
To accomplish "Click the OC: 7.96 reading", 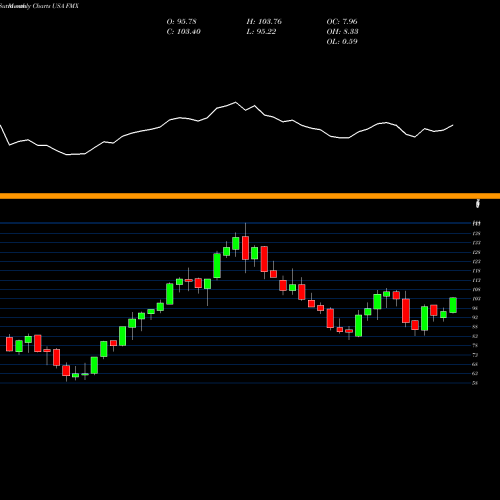I will click(342, 22).
